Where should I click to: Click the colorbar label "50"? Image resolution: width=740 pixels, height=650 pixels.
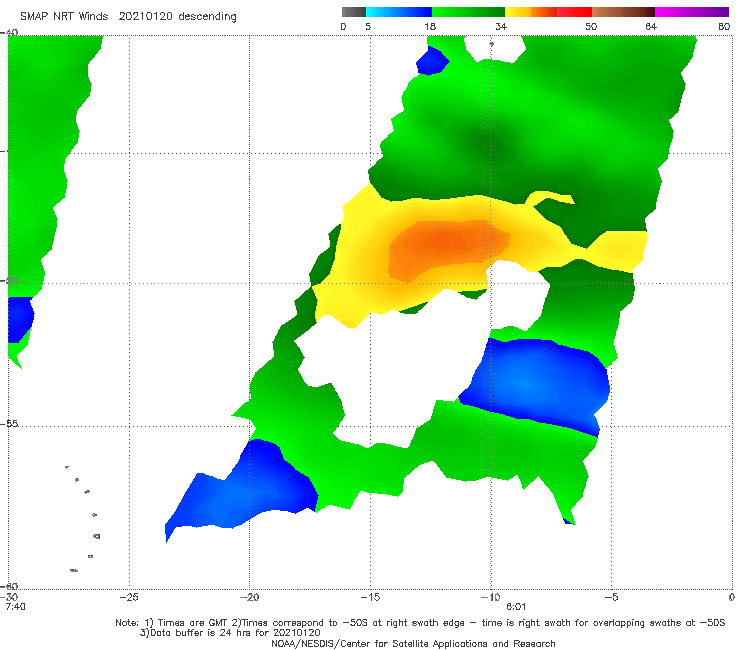click(x=591, y=26)
